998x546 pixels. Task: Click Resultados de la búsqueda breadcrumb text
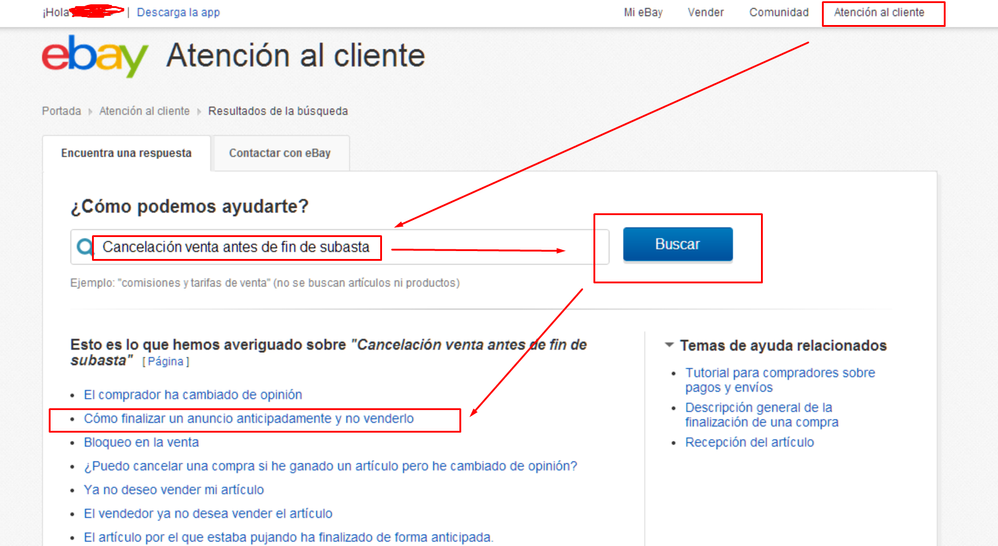click(278, 111)
